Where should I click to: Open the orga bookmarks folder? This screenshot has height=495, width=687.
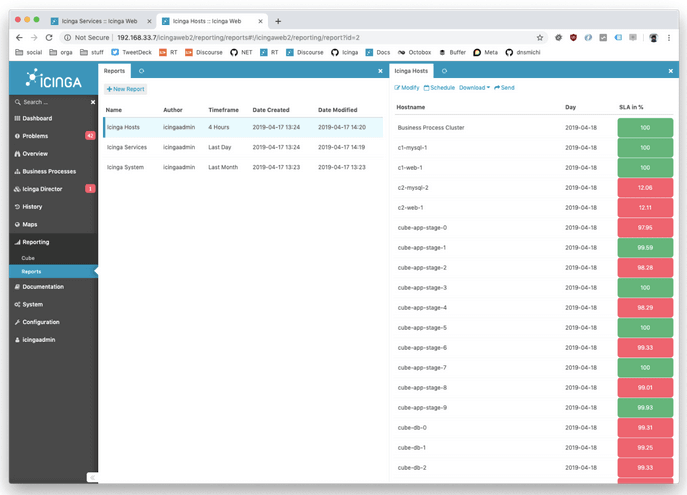61,52
